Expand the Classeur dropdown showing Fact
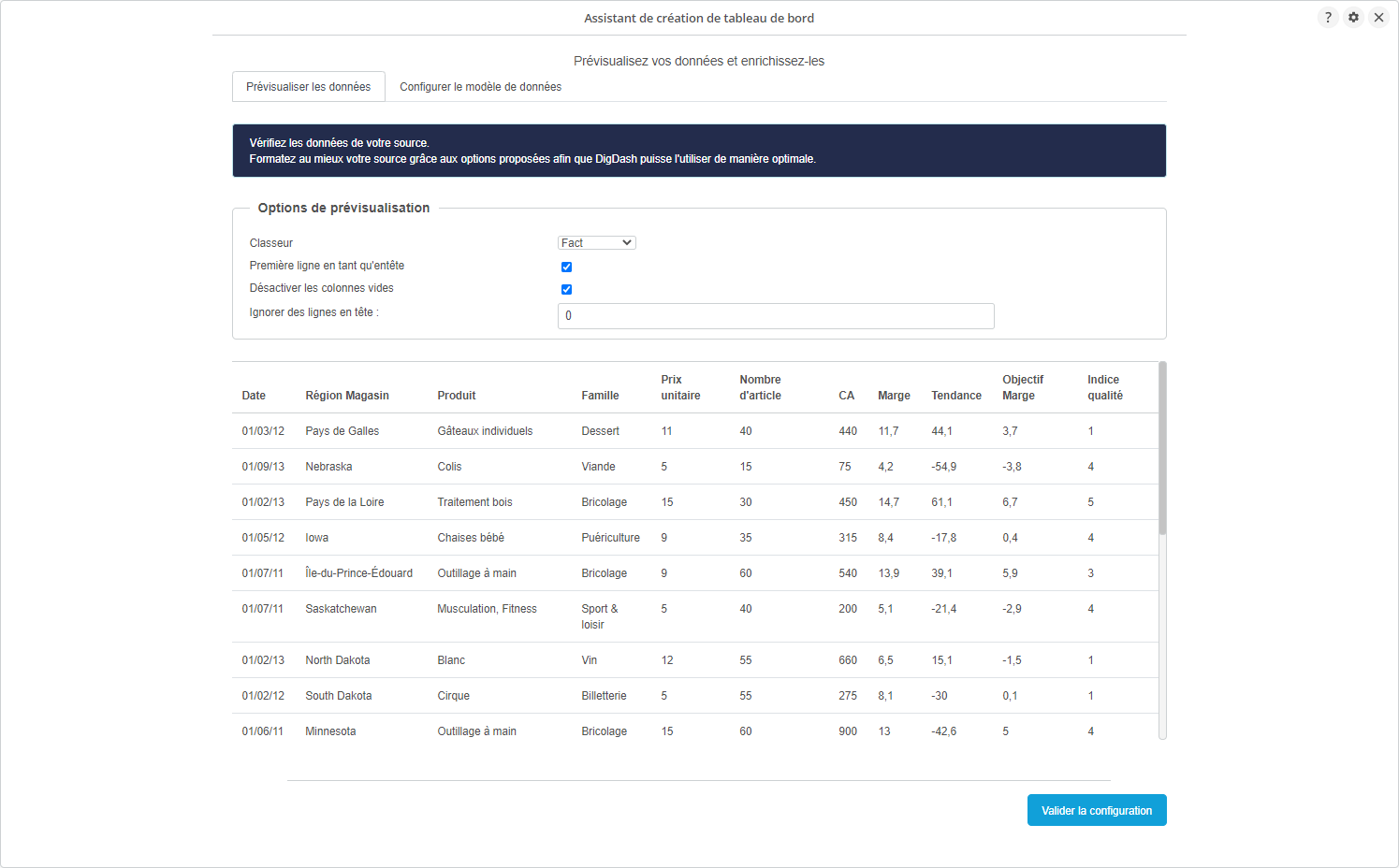Screen dimensions: 1399x868 pos(597,243)
